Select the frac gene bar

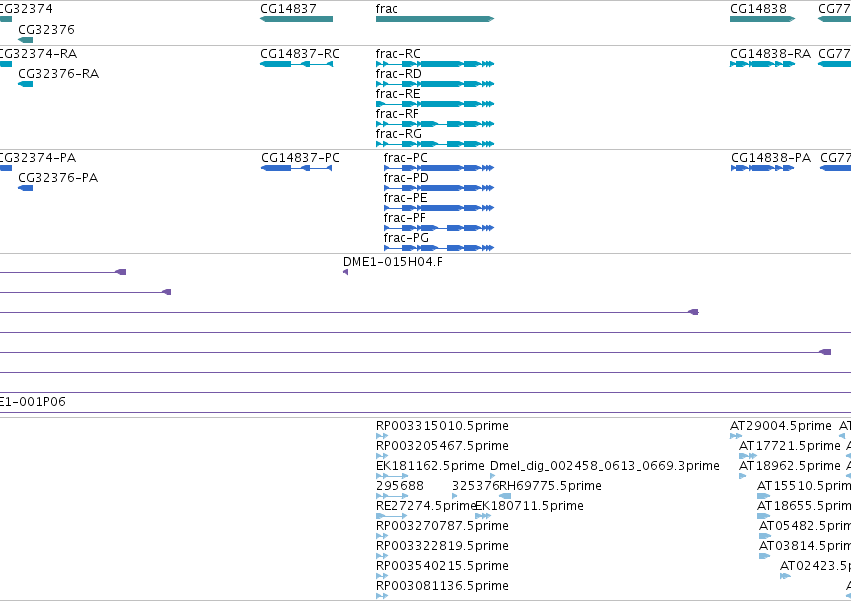[x=435, y=19]
